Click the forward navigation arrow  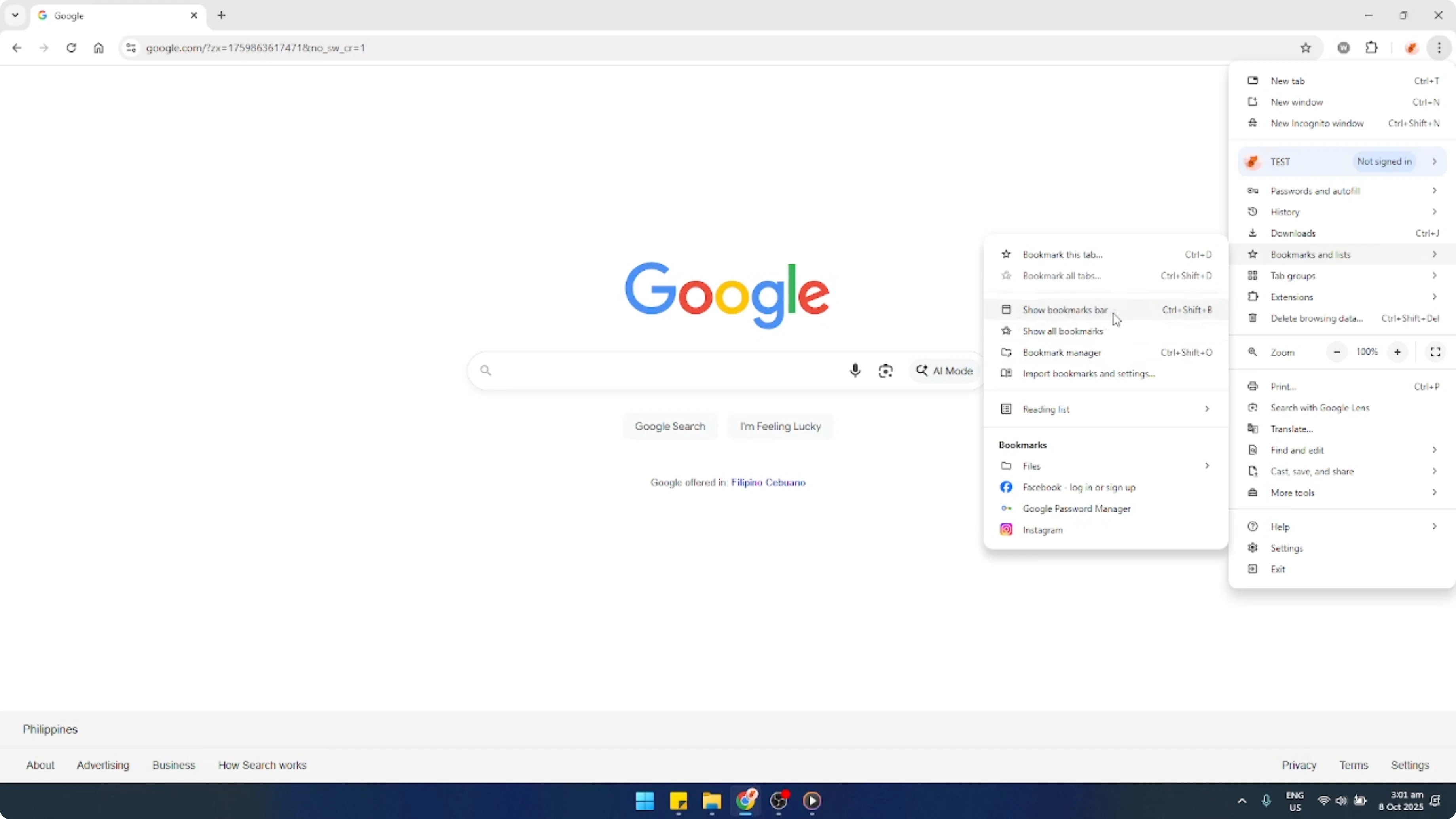(44, 48)
